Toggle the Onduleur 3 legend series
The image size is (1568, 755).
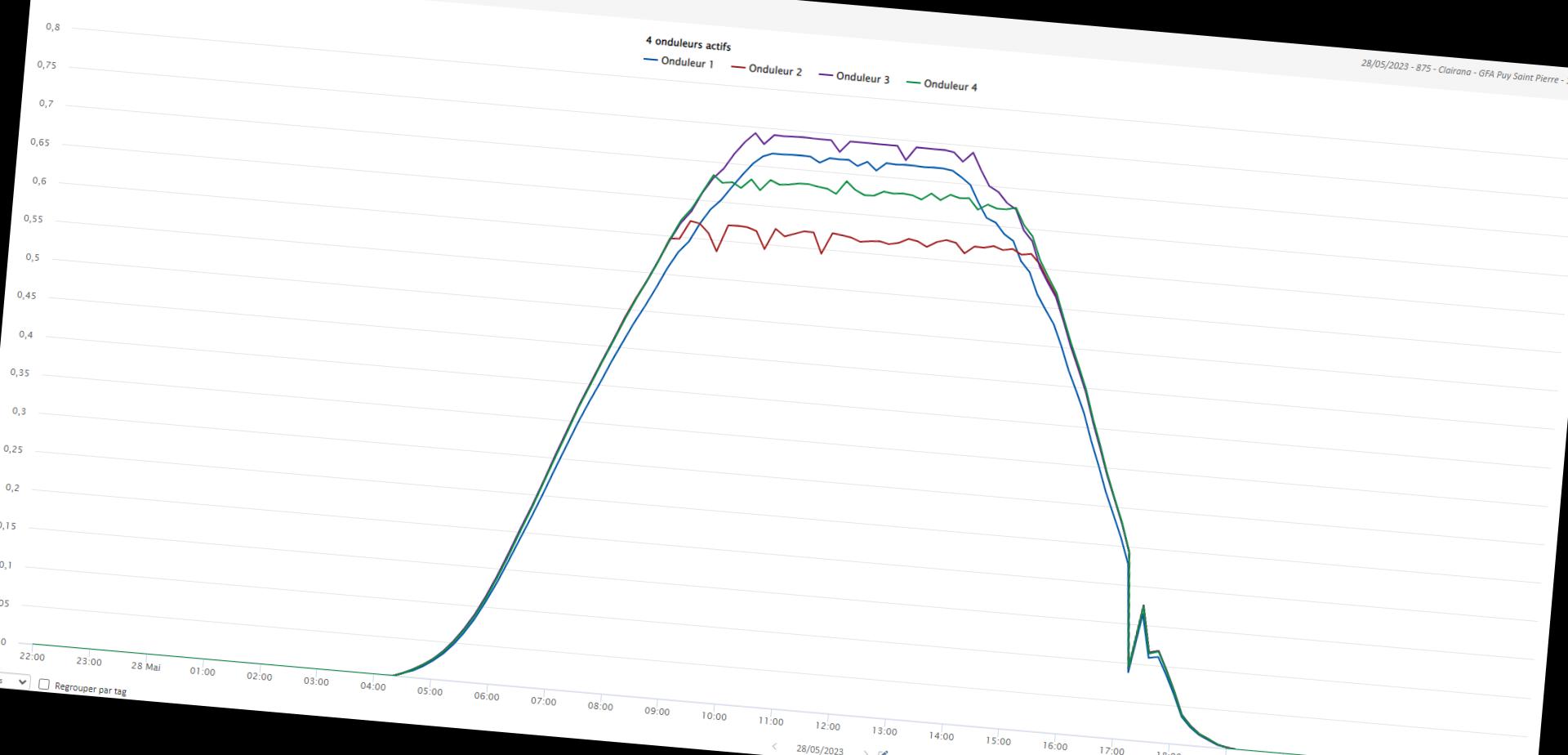point(854,77)
